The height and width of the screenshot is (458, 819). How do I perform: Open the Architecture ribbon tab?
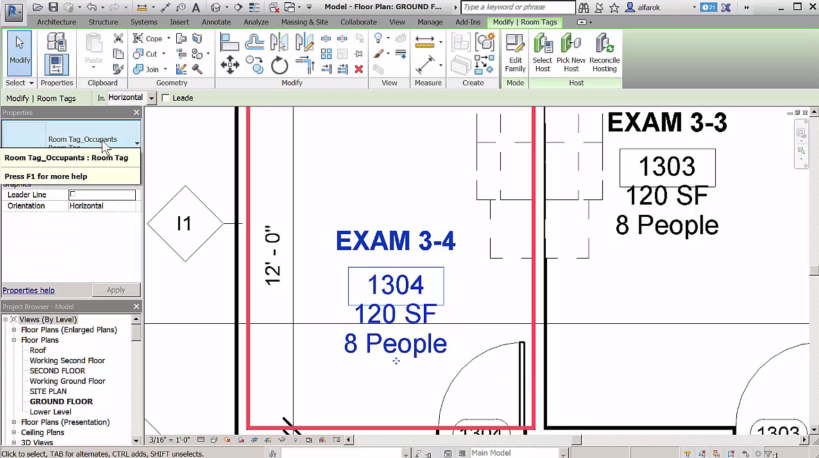pos(56,22)
